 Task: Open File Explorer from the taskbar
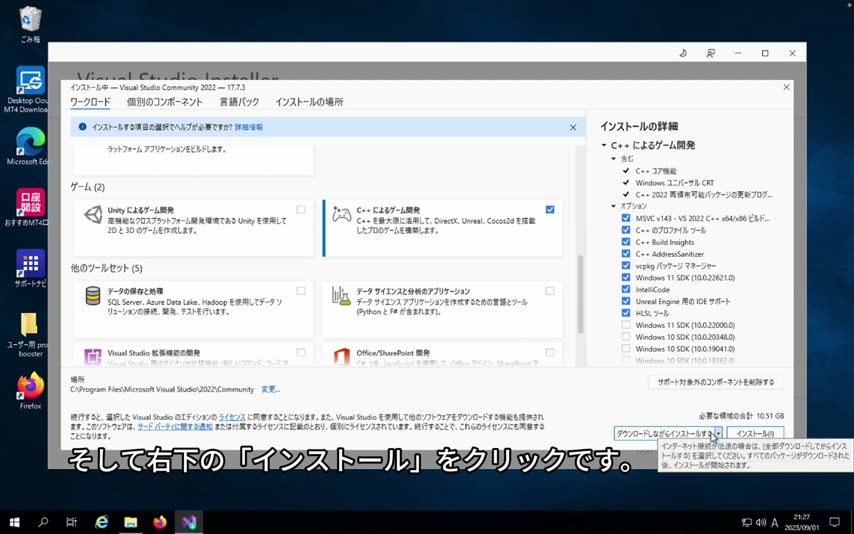pyautogui.click(x=131, y=523)
